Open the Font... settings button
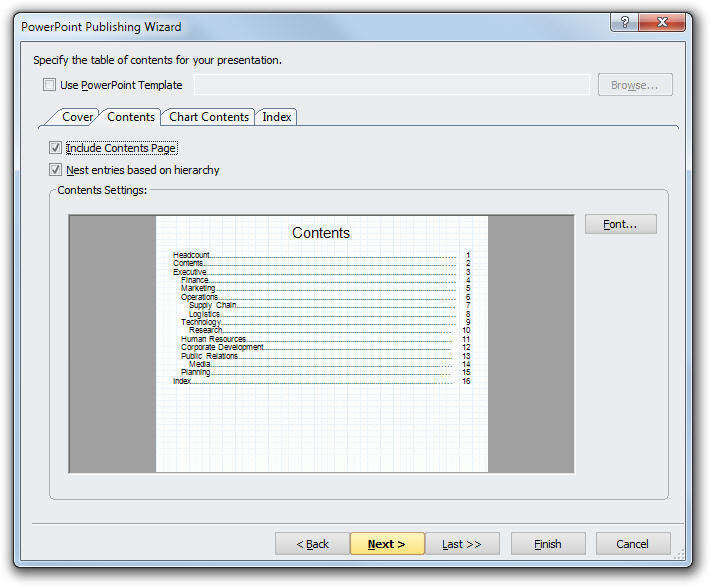The height and width of the screenshot is (587, 711). (620, 224)
